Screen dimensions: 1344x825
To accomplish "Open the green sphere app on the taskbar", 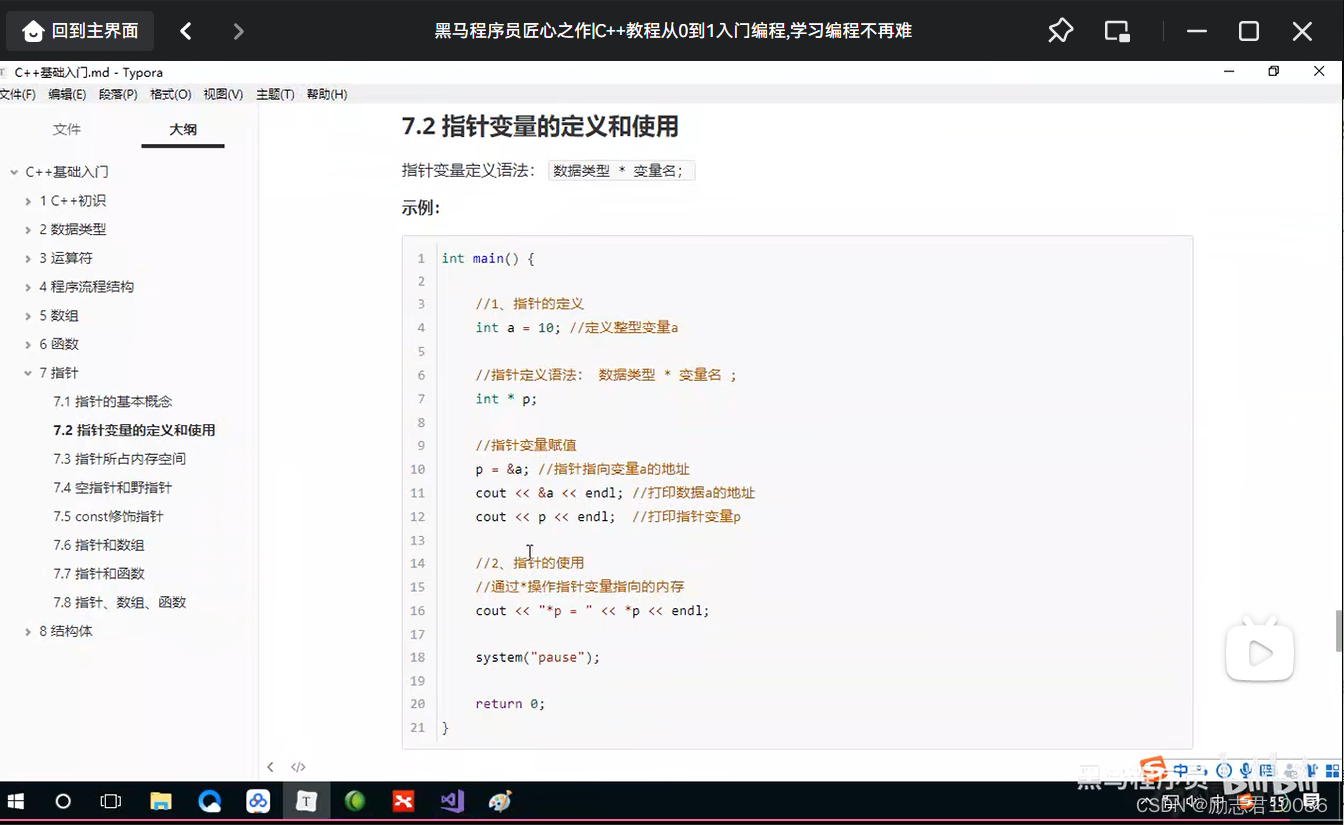I will (x=355, y=801).
